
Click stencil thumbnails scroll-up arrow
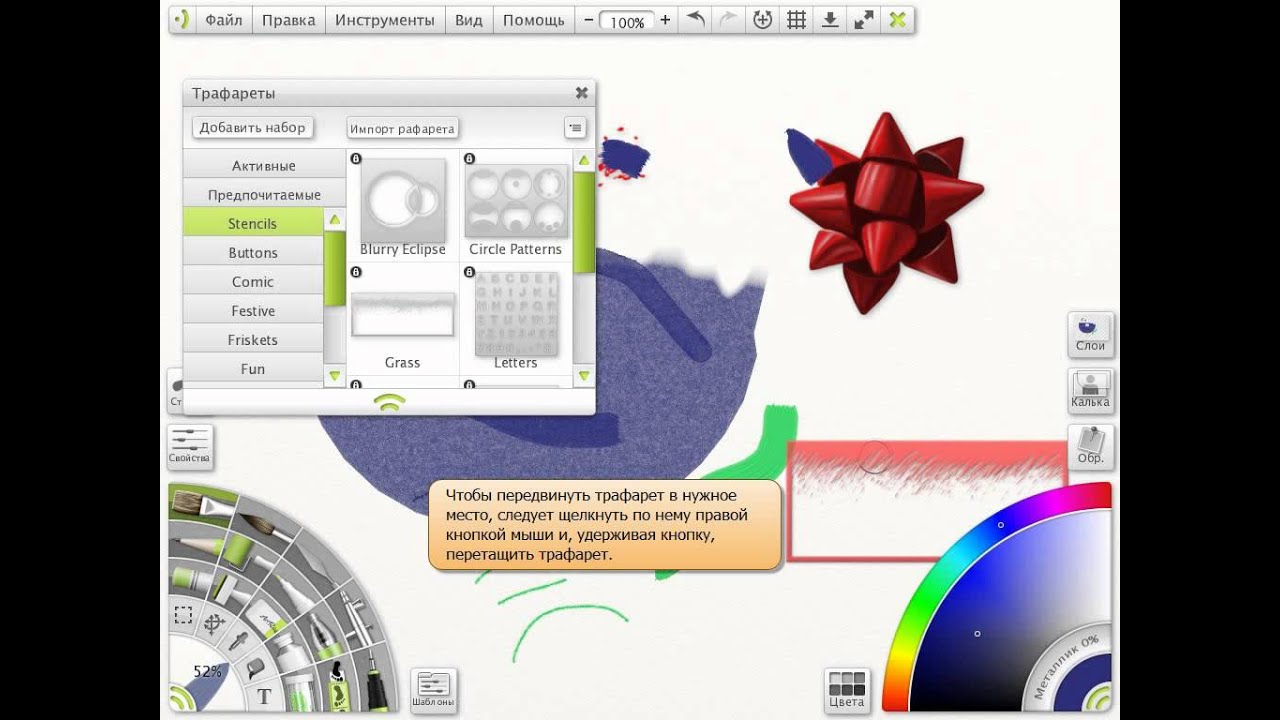(x=584, y=160)
